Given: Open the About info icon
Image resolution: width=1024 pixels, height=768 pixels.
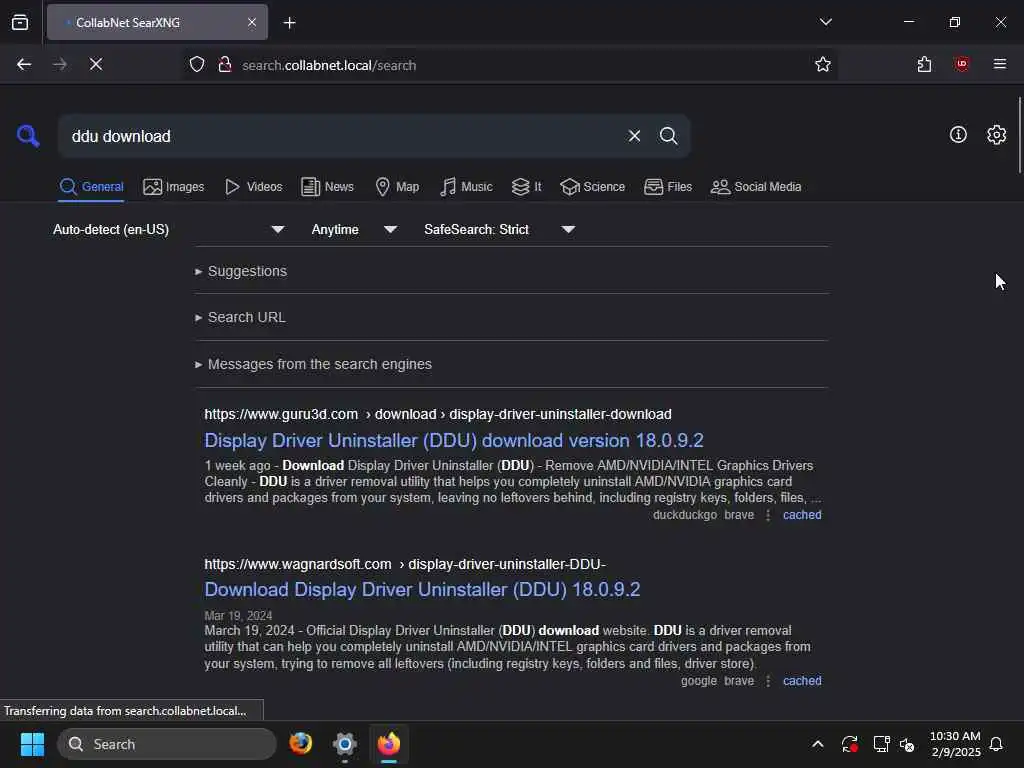Looking at the screenshot, I should [958, 135].
